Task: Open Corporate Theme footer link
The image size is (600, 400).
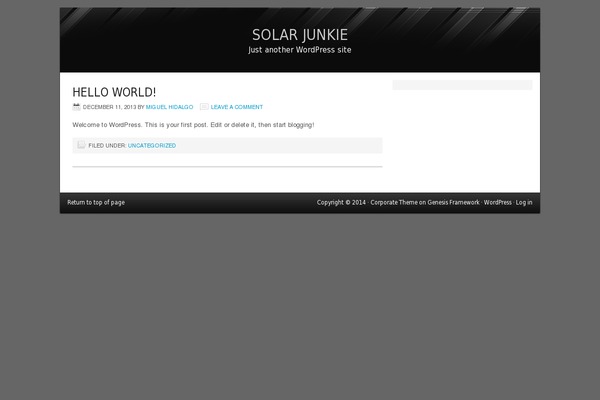Action: pyautogui.click(x=394, y=202)
